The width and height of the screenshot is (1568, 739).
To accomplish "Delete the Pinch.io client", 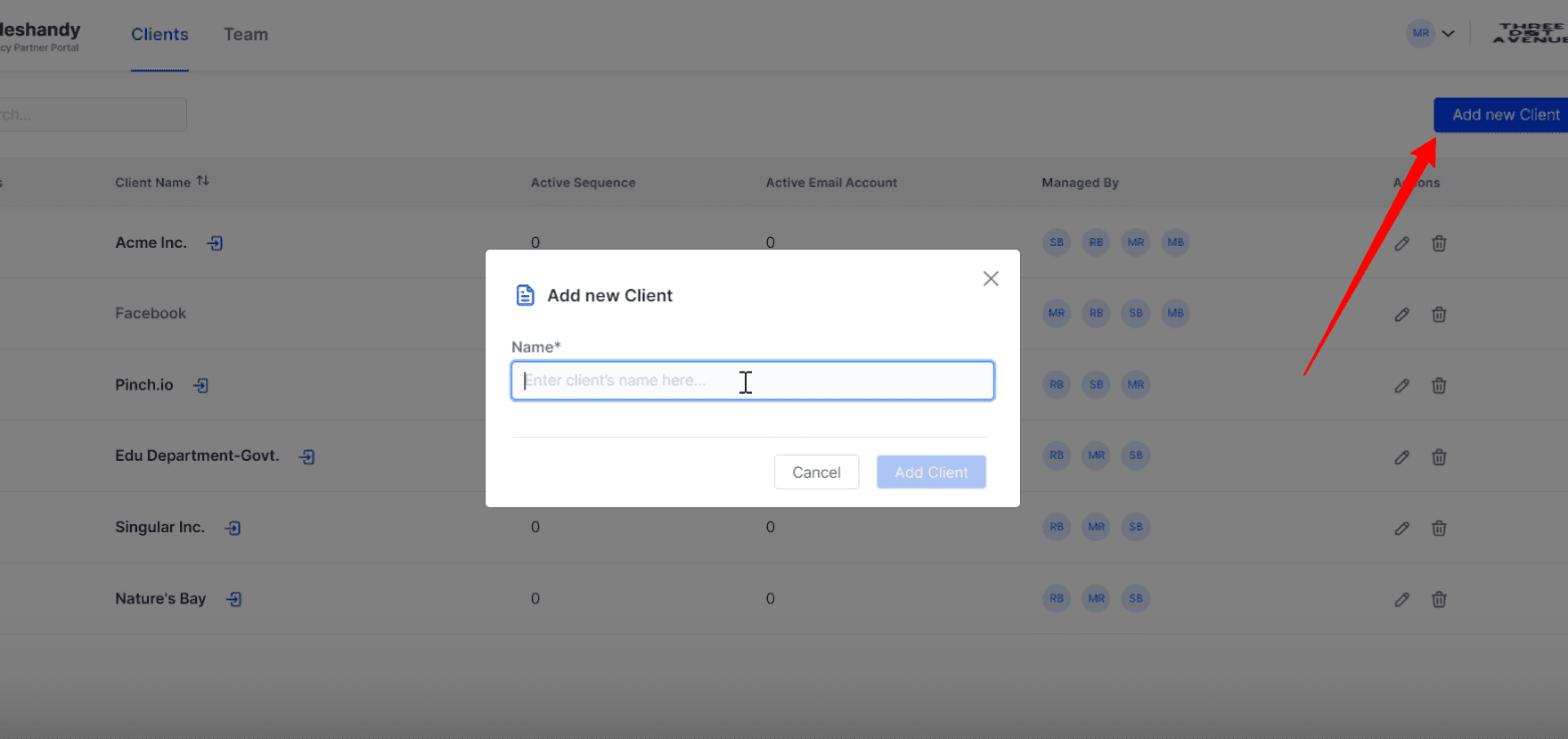I will (x=1439, y=386).
